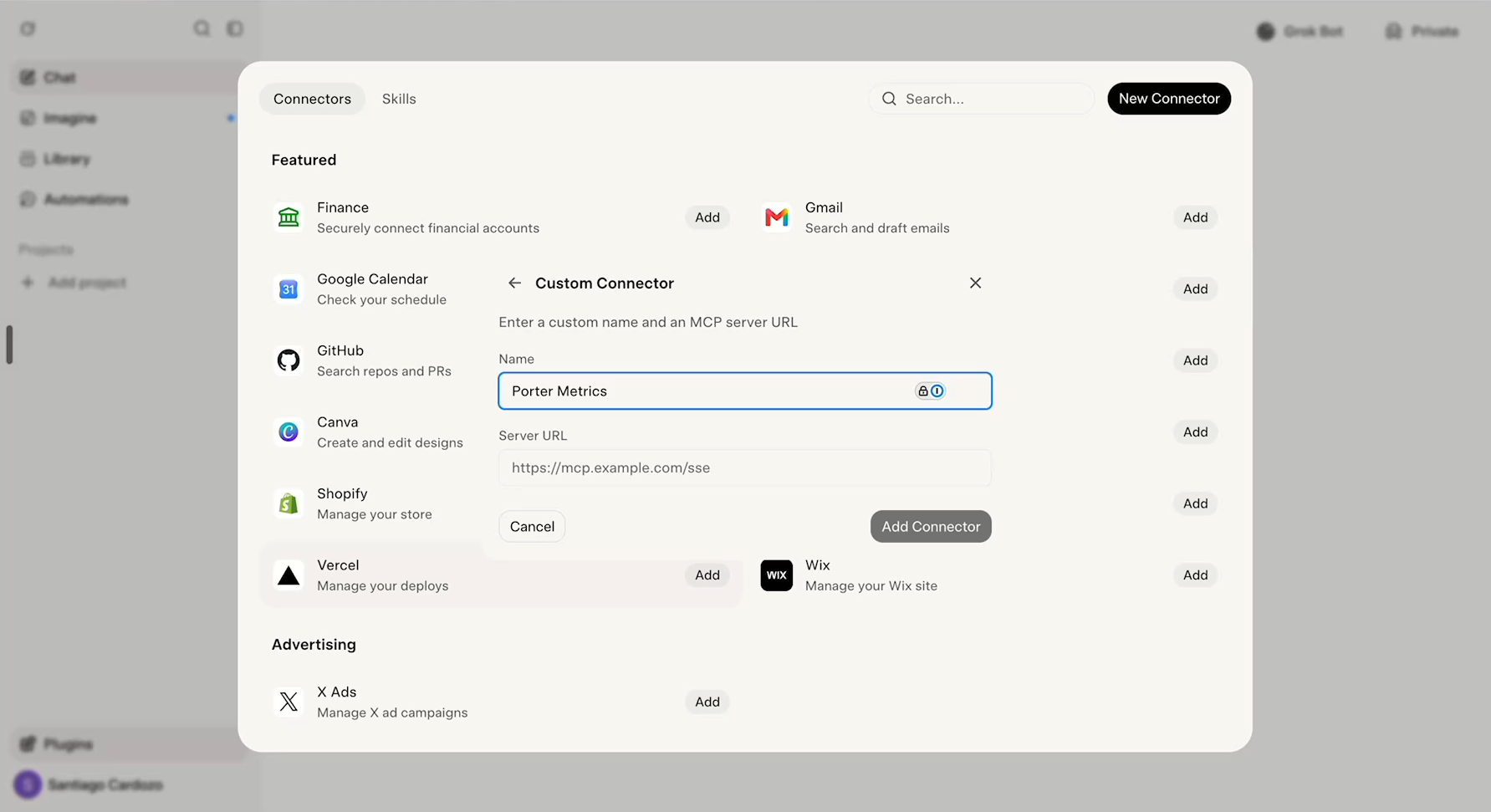Viewport: 1491px width, 812px height.
Task: Click the Wix logo icon
Action: (x=777, y=575)
